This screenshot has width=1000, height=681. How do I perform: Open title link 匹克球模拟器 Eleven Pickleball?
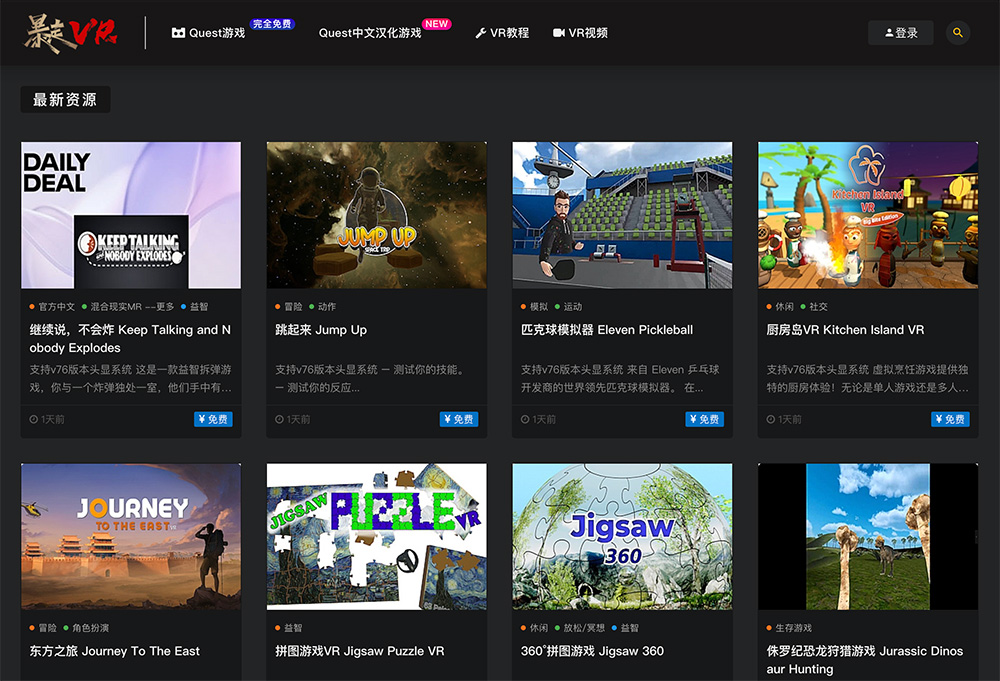(x=607, y=330)
